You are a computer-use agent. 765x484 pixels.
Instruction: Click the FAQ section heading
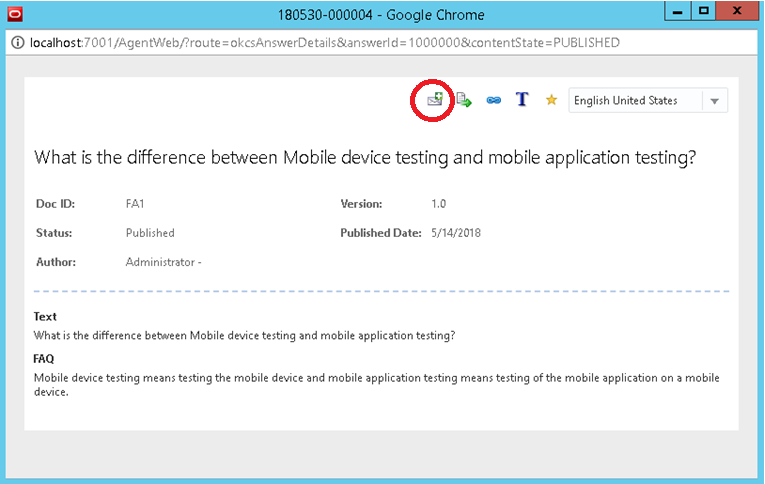44,359
